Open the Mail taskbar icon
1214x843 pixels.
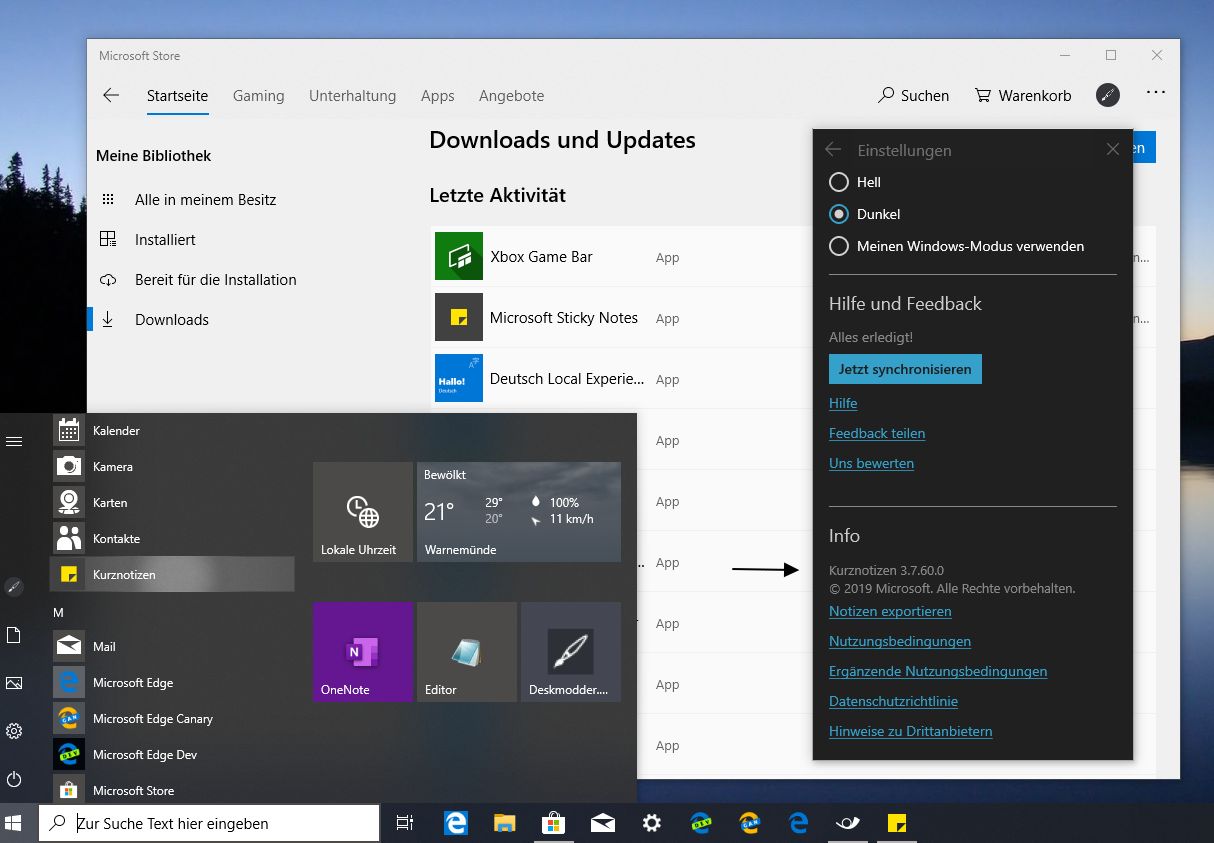[603, 823]
